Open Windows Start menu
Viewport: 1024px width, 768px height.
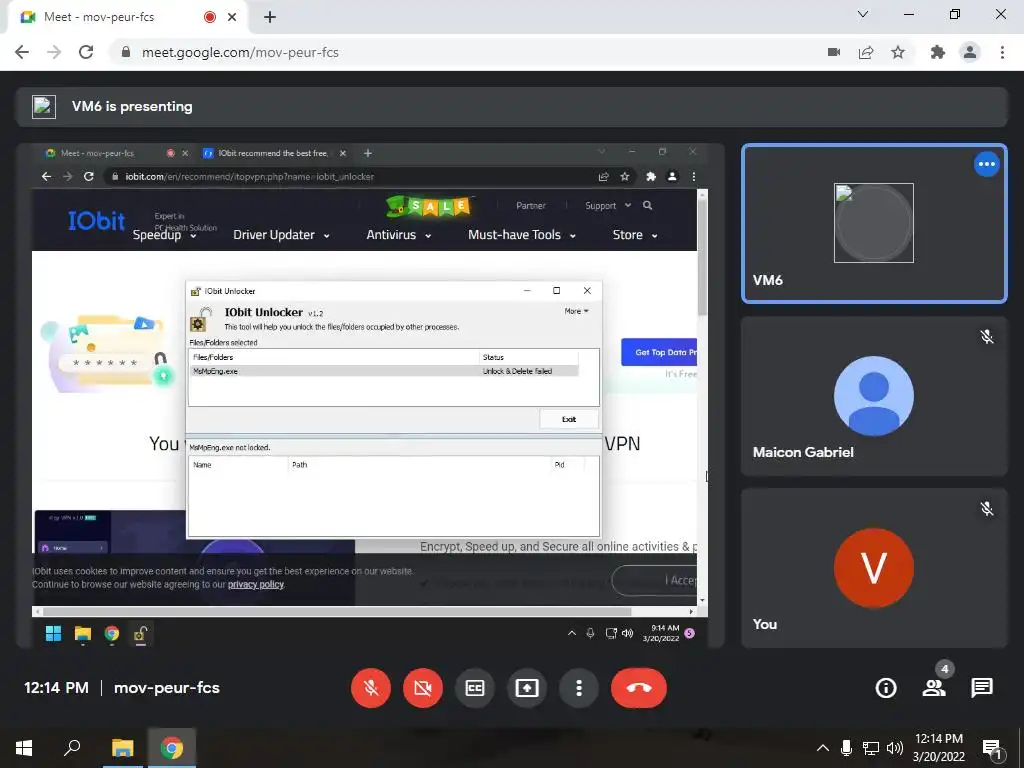pos(24,747)
